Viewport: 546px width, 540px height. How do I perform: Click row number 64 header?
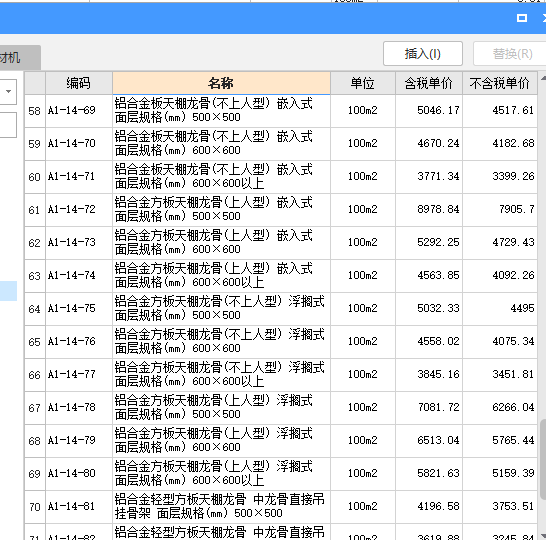(35, 309)
